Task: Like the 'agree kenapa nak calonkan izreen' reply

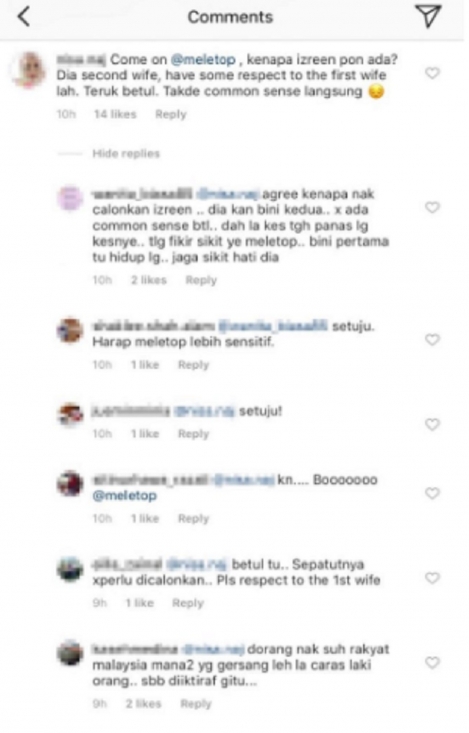Action: (x=433, y=207)
